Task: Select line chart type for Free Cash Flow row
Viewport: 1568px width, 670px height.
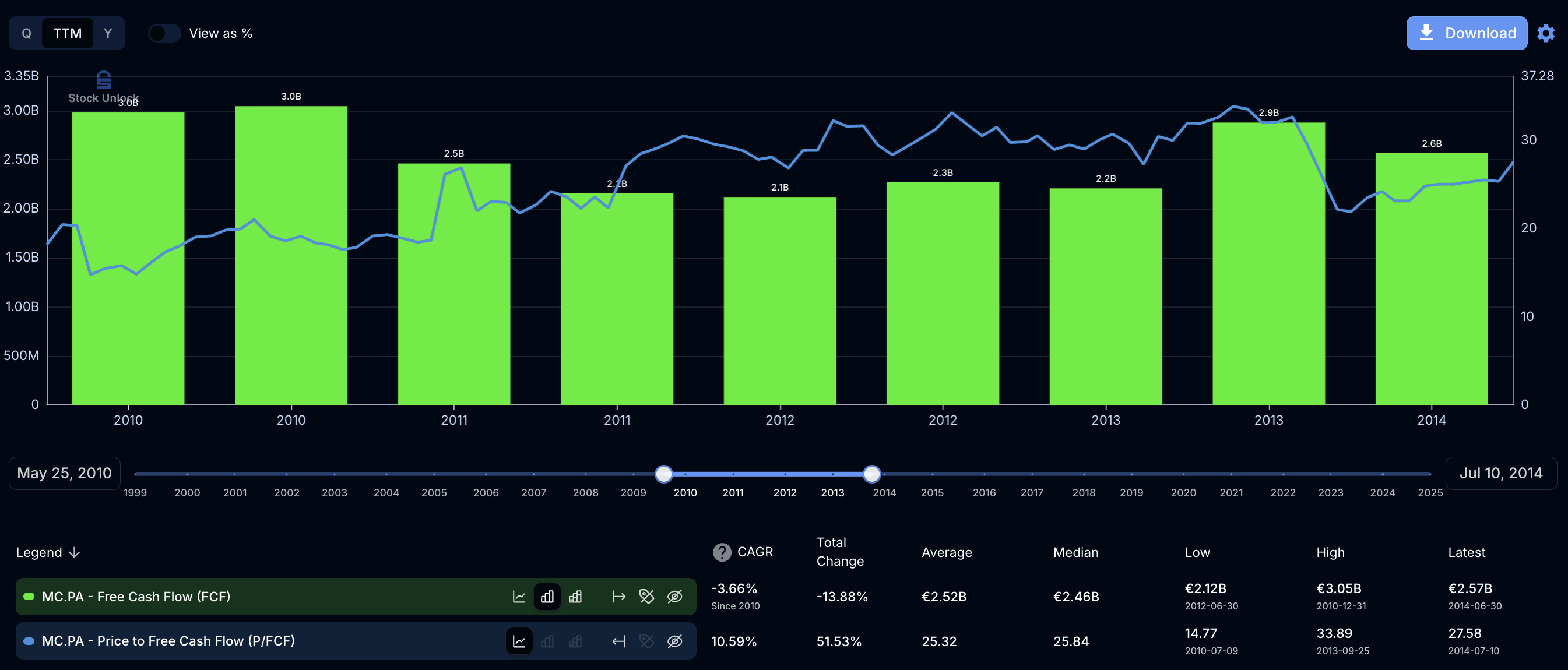Action: pyautogui.click(x=519, y=597)
